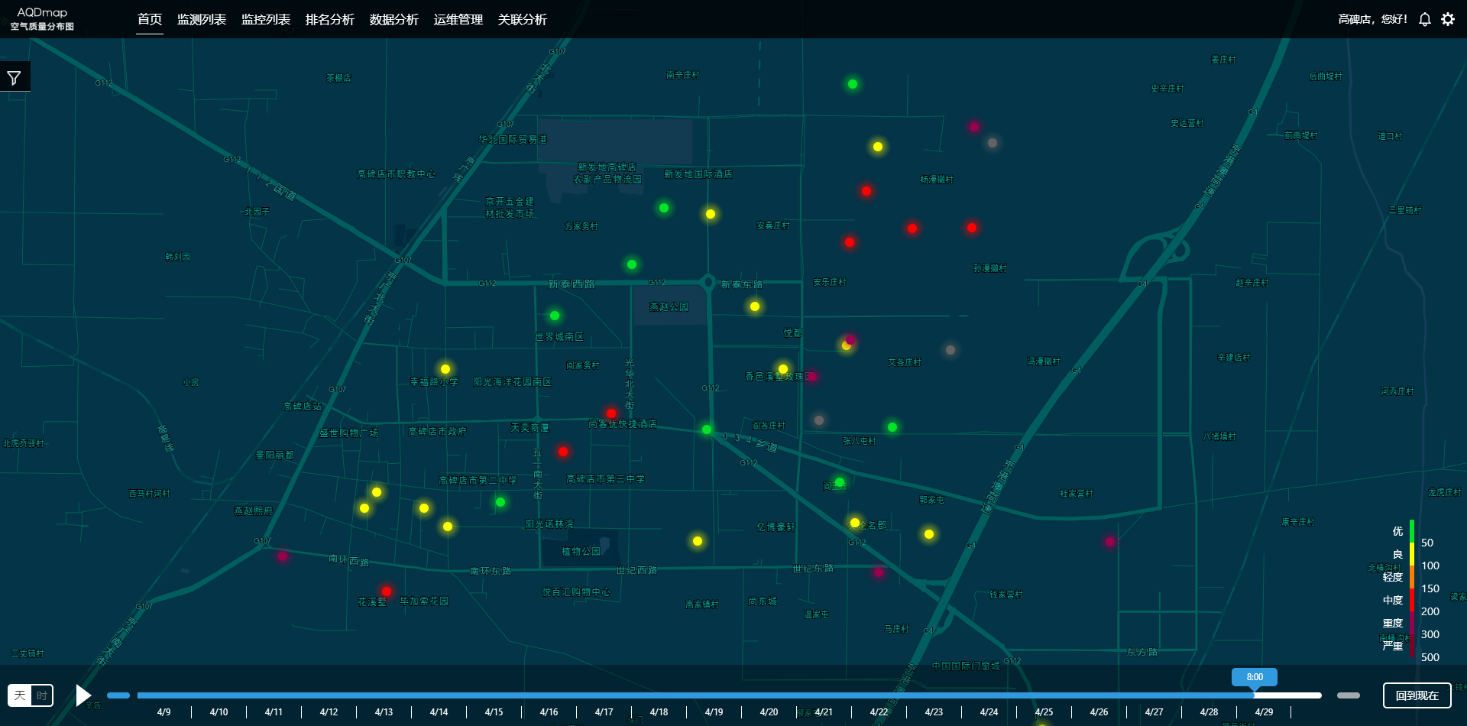Open the 高碑店 user account menu
The width and height of the screenshot is (1467, 726).
click(1372, 19)
